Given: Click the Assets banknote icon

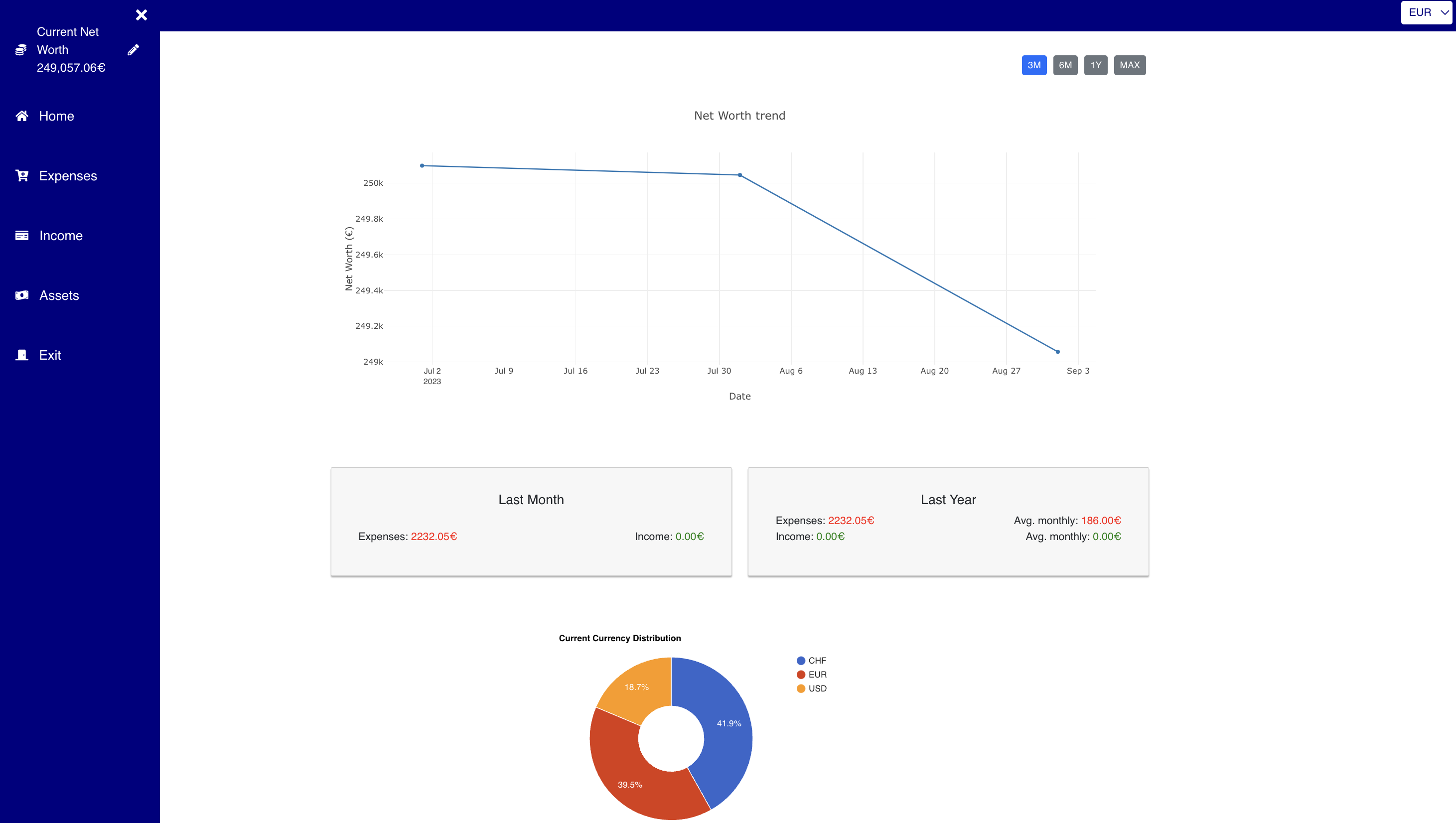Looking at the screenshot, I should (x=22, y=295).
